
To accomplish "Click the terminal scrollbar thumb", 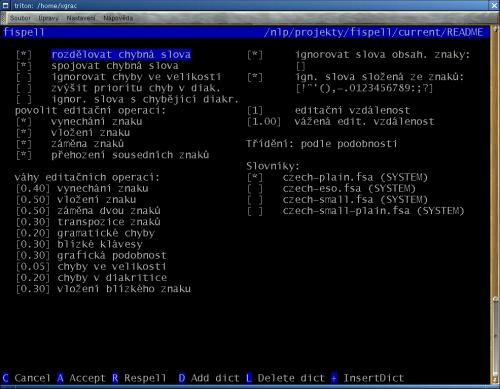I will pos(495,335).
